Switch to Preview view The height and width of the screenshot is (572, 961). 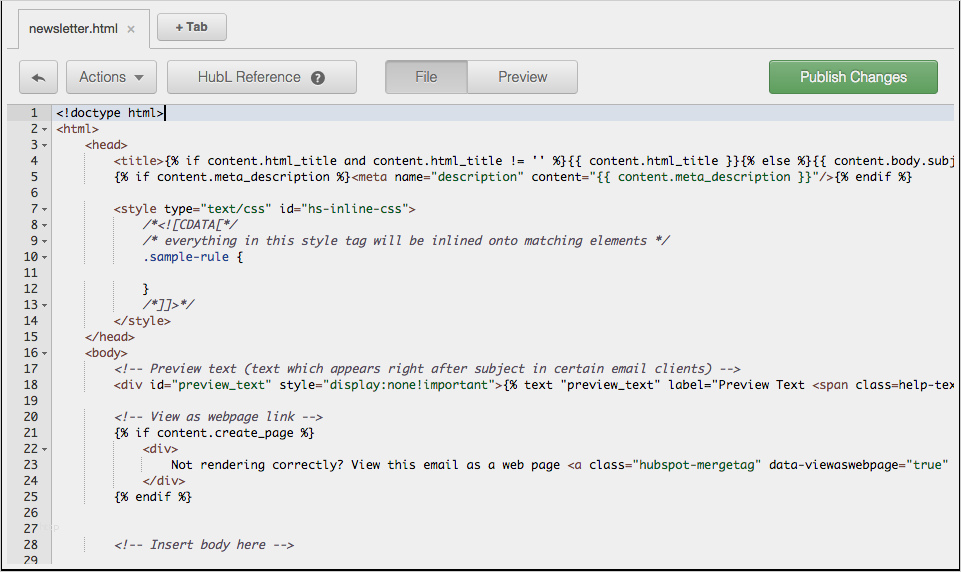tap(522, 77)
